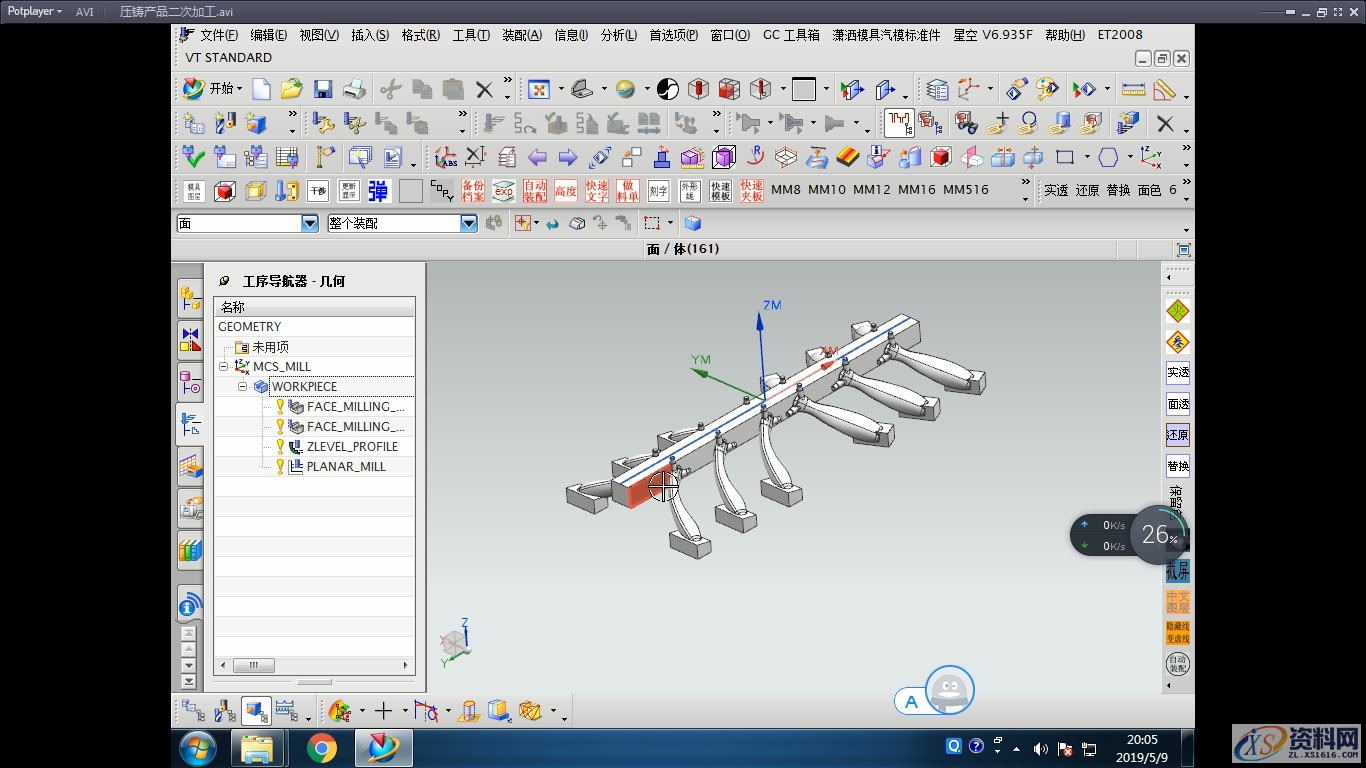Click the Print icon in toolbar
The height and width of the screenshot is (768, 1366).
pyautogui.click(x=354, y=90)
